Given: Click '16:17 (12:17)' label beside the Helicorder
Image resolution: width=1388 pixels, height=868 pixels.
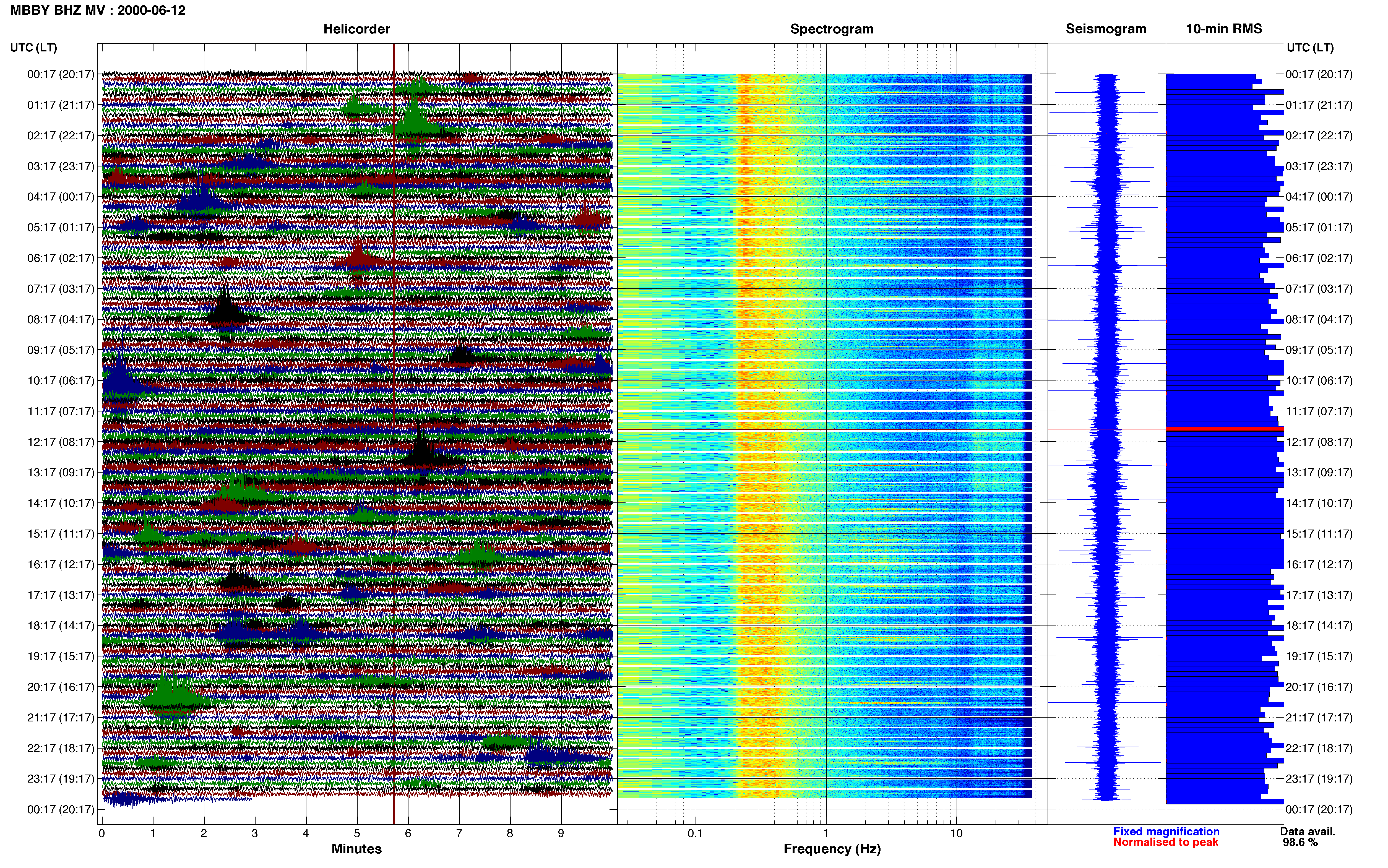Looking at the screenshot, I should (61, 564).
